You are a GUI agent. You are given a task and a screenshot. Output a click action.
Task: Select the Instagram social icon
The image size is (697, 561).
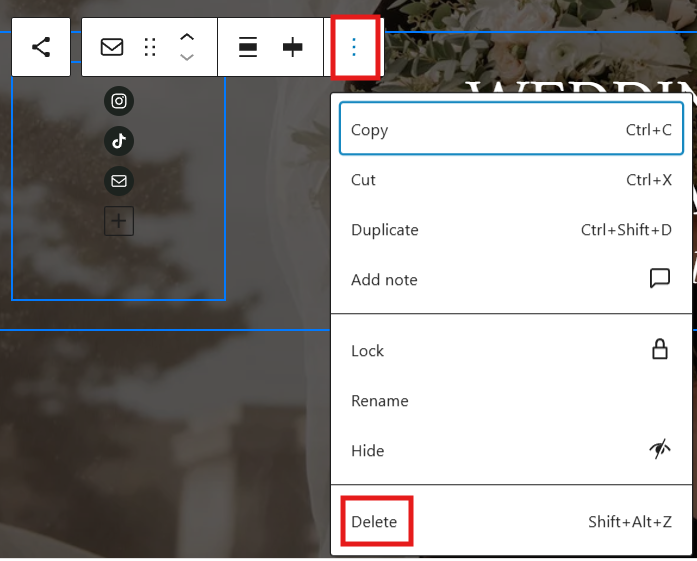(119, 101)
